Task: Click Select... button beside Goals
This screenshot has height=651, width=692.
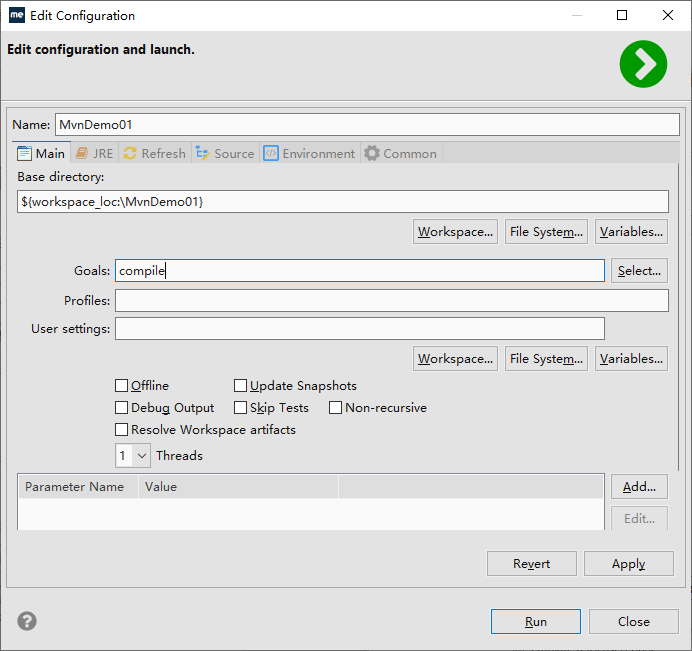Action: point(639,271)
